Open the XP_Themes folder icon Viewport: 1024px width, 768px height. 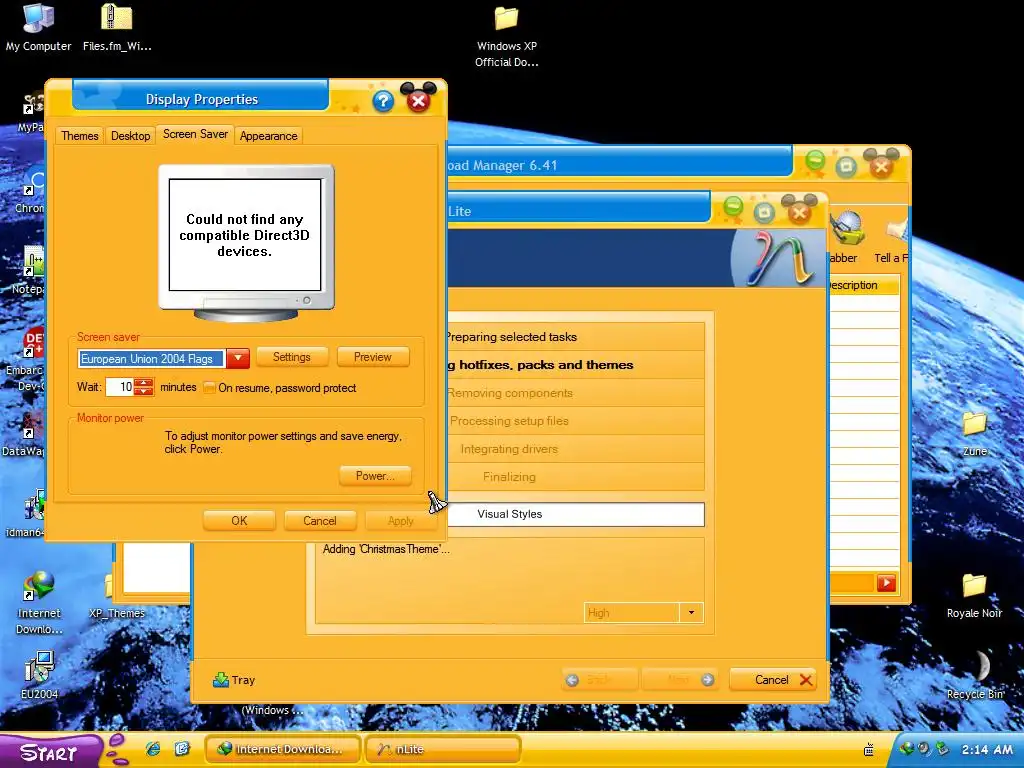point(116,598)
